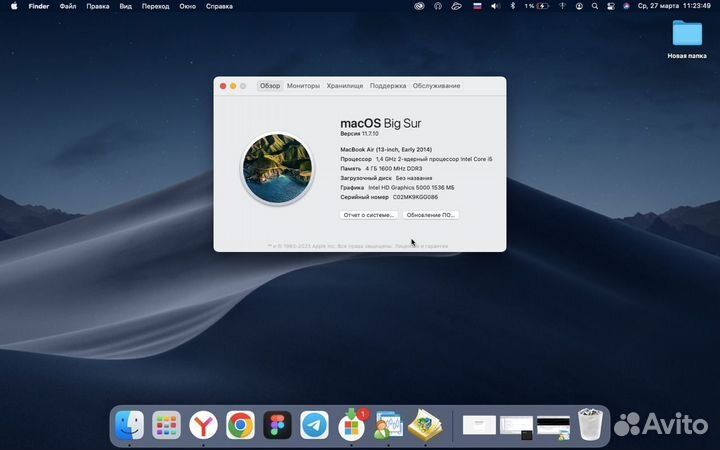Open the Вид menu
720x450 pixels.
[125, 6]
